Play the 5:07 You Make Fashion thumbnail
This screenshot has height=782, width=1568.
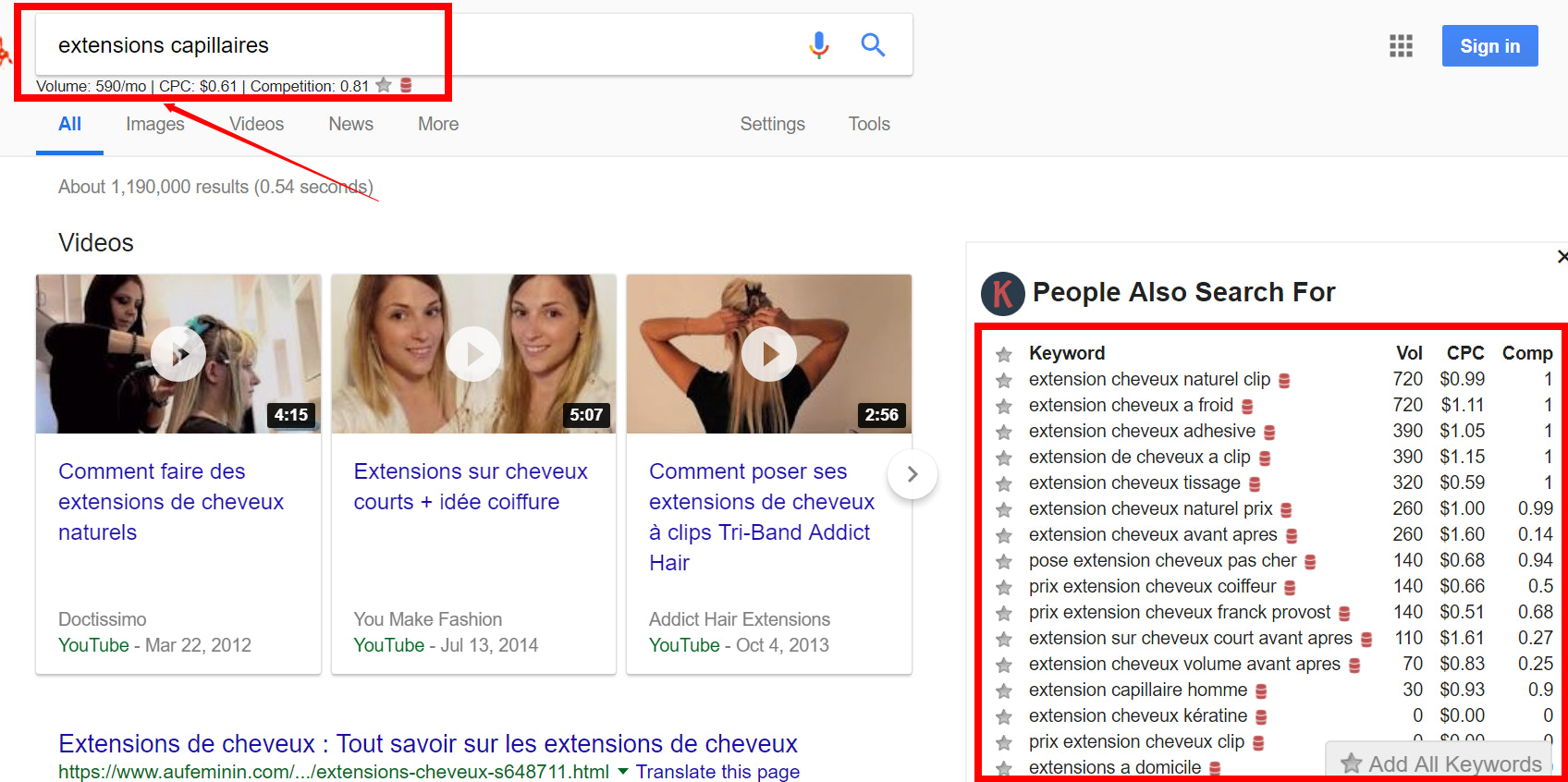(x=473, y=354)
